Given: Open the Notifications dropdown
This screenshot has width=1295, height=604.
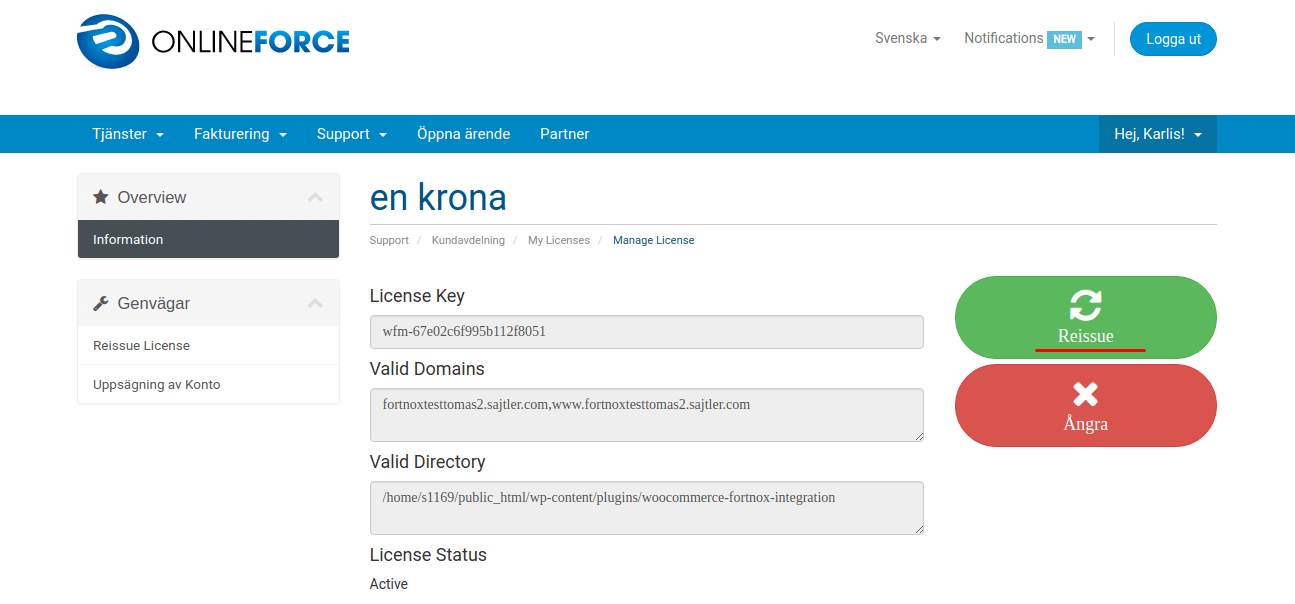Looking at the screenshot, I should click(x=1029, y=39).
